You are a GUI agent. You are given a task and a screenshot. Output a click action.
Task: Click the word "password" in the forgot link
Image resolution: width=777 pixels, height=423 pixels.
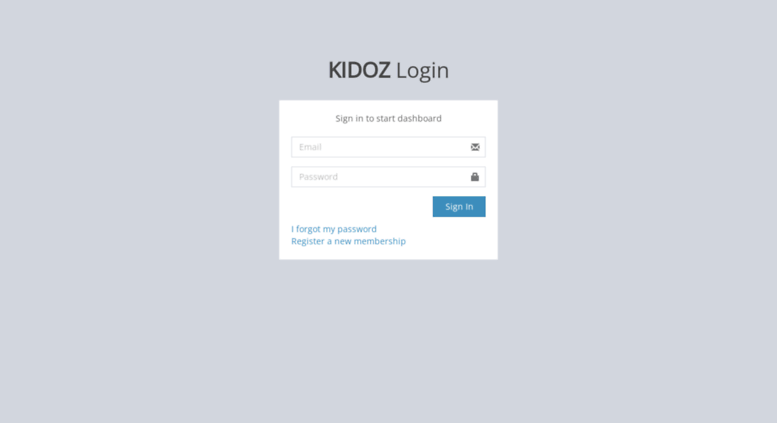tap(357, 229)
